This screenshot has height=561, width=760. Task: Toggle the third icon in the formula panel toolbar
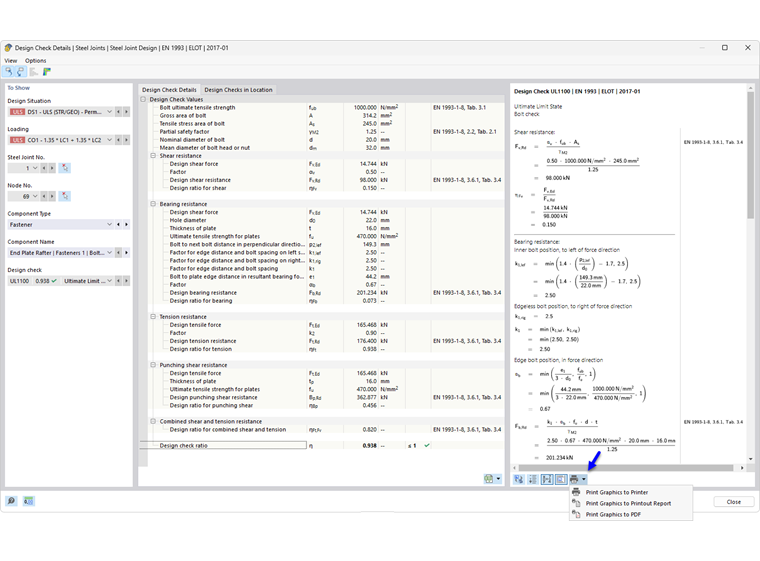[x=547, y=479]
